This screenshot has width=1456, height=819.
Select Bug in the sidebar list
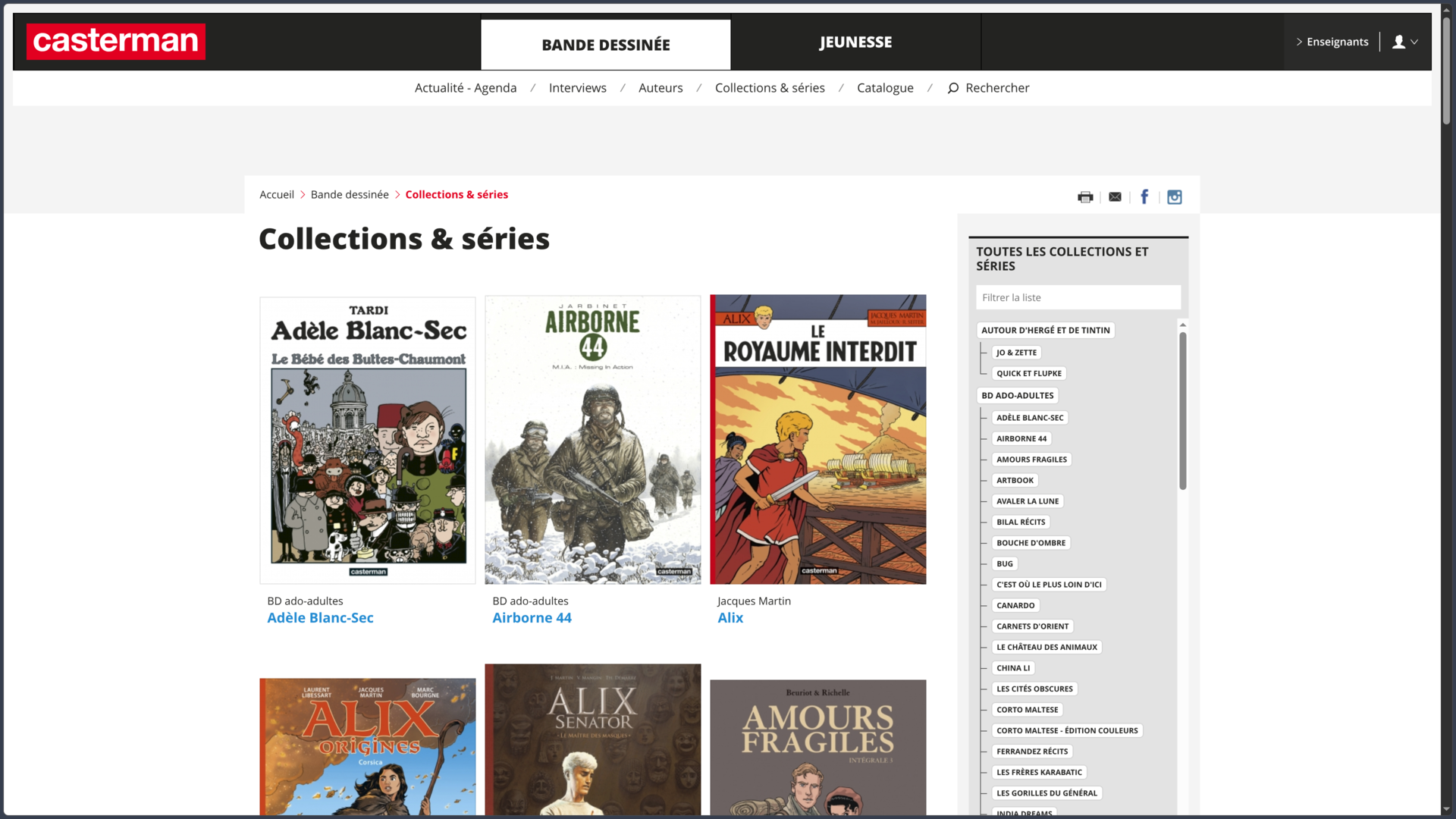[1004, 564]
